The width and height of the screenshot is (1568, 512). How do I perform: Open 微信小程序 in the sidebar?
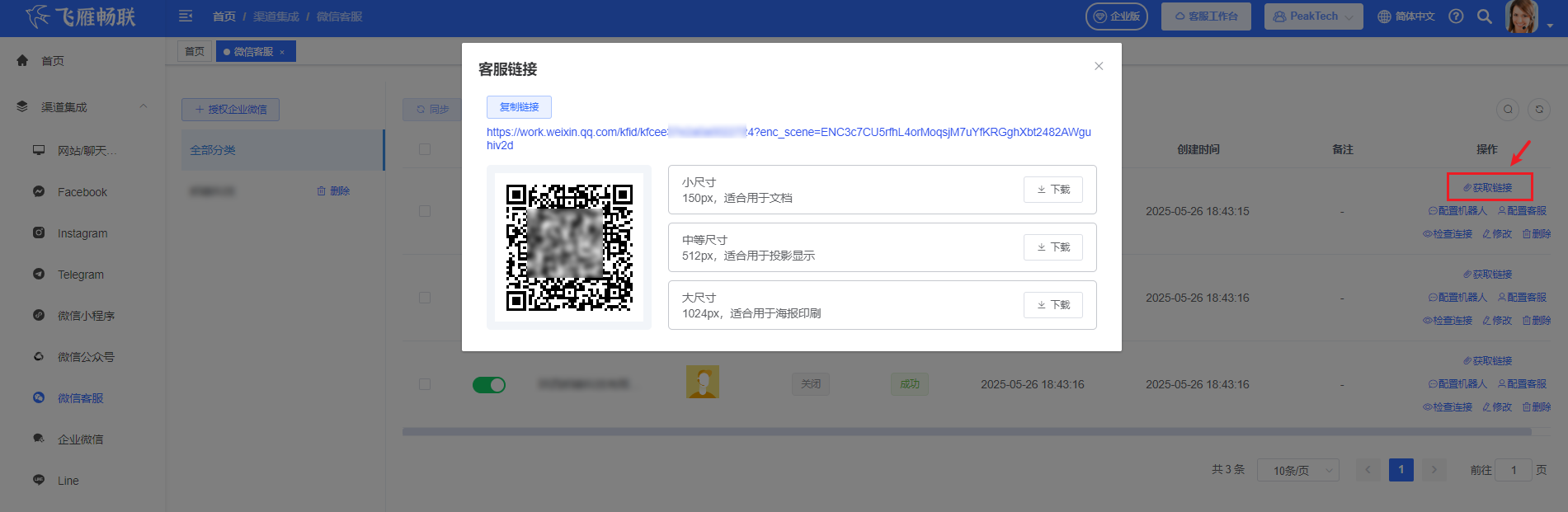tap(86, 316)
